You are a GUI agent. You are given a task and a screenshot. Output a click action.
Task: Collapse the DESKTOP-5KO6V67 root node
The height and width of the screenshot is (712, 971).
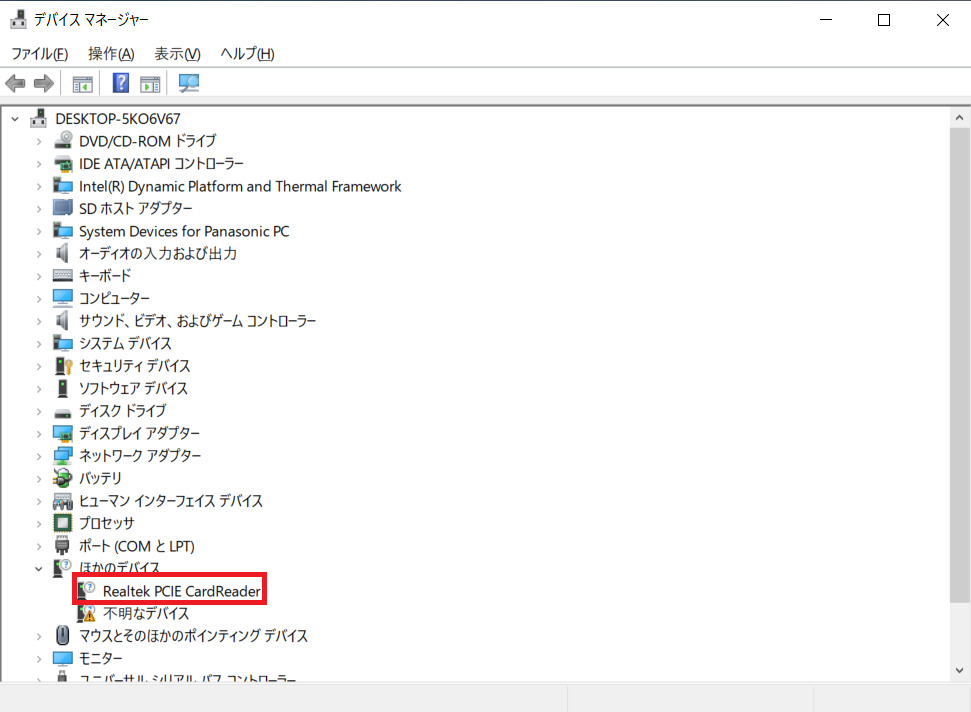point(15,118)
